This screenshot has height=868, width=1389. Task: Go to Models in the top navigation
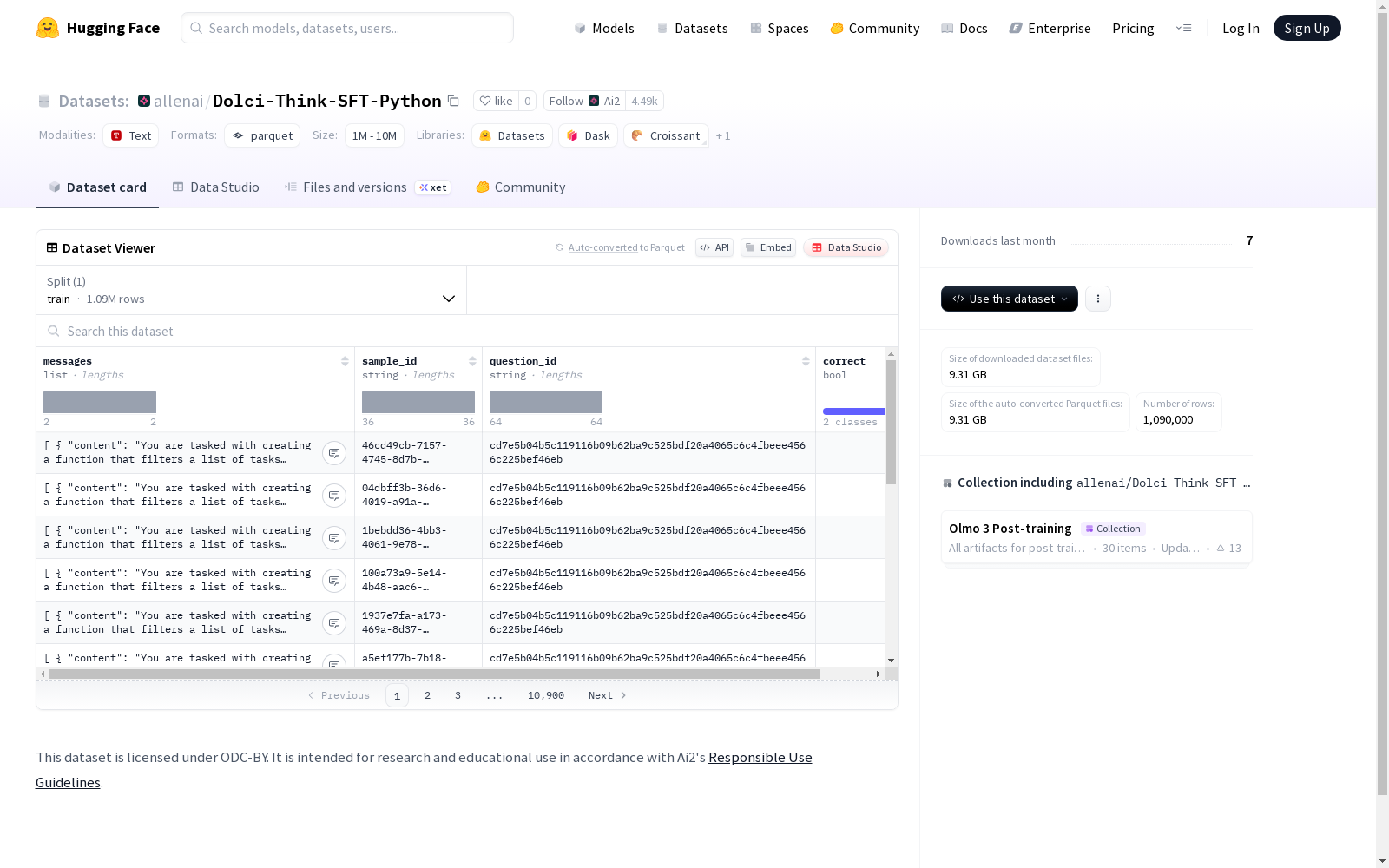pos(604,28)
